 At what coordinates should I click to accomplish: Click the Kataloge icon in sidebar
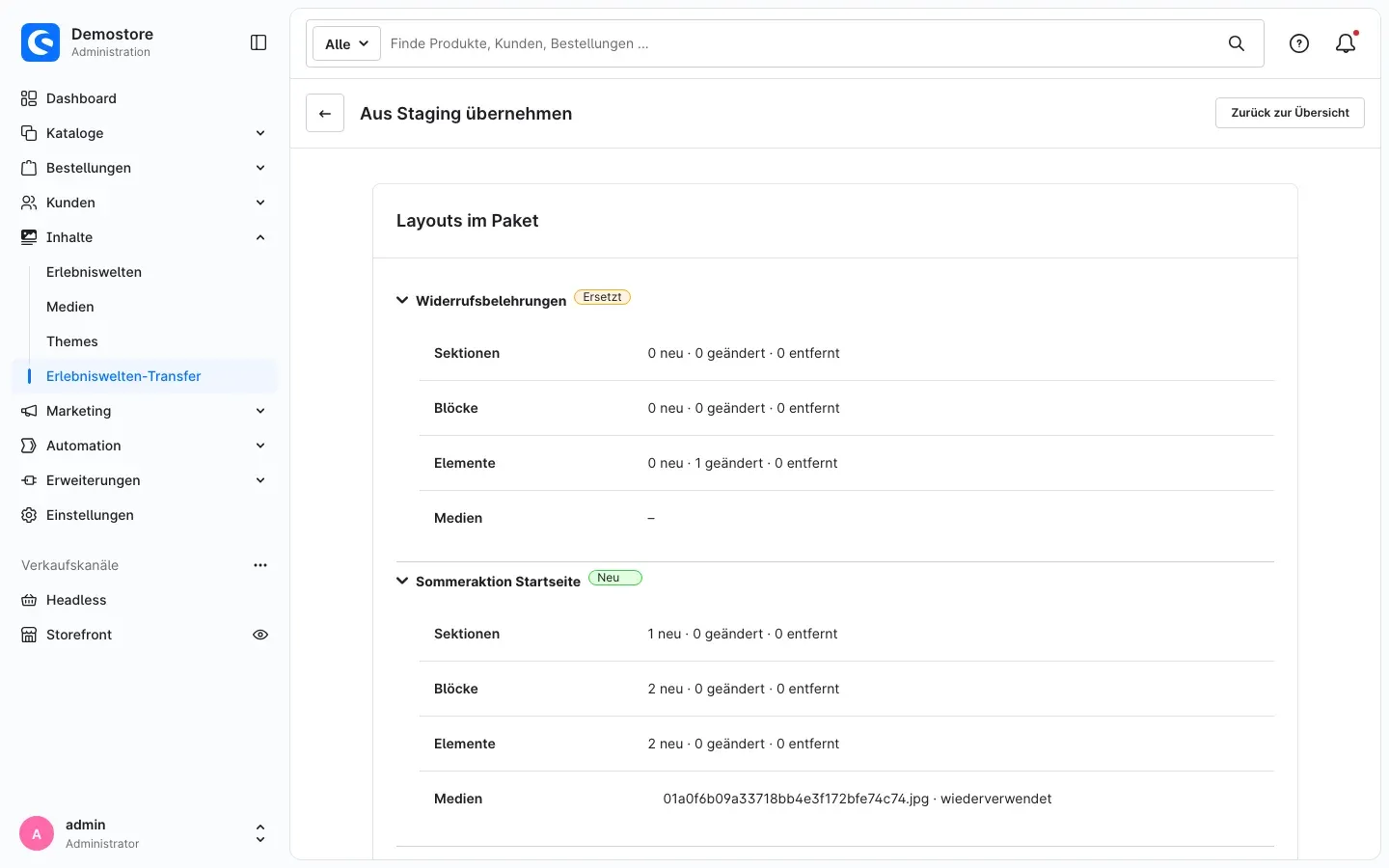tap(29, 133)
